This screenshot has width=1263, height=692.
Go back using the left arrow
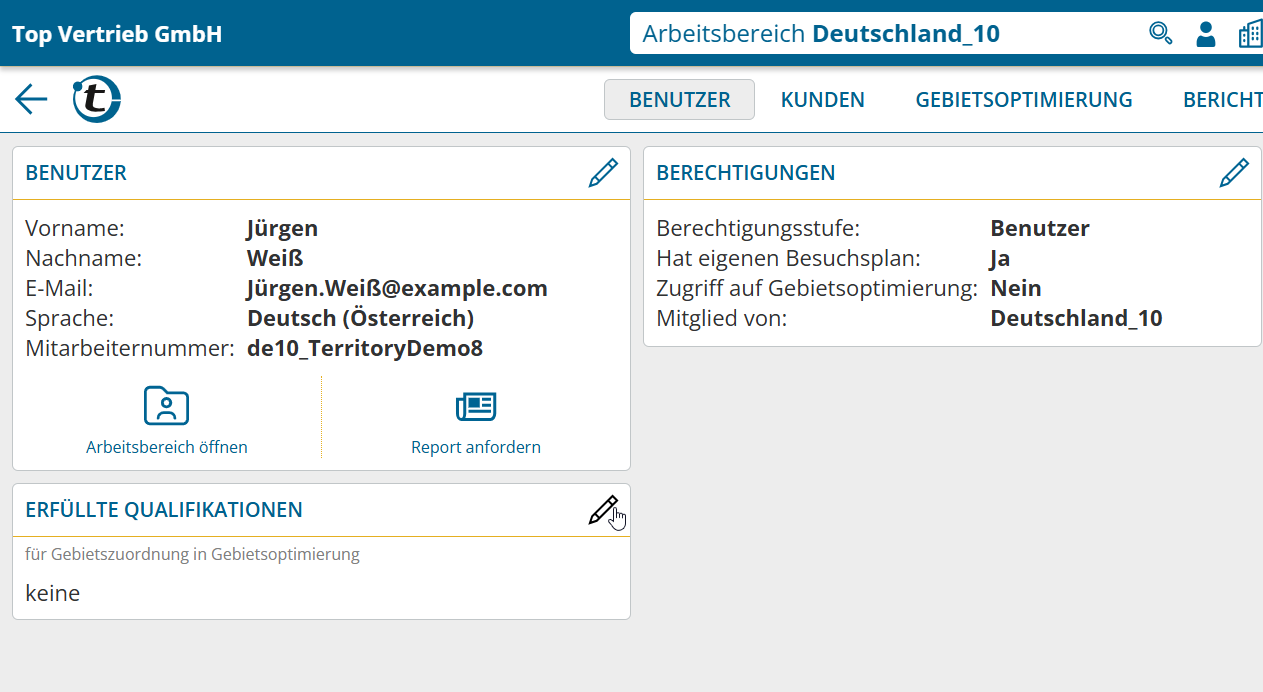(31, 99)
